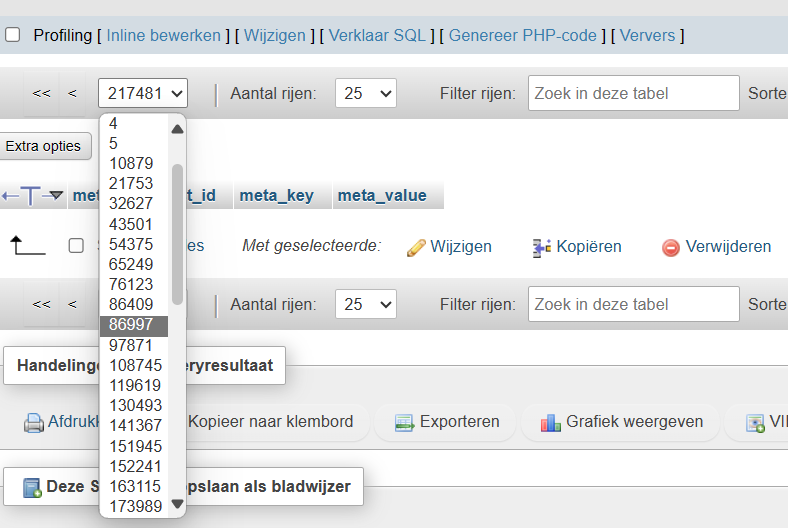Click the Genereer PHP-code link
Viewport: 788px width, 528px height.
[x=523, y=35]
